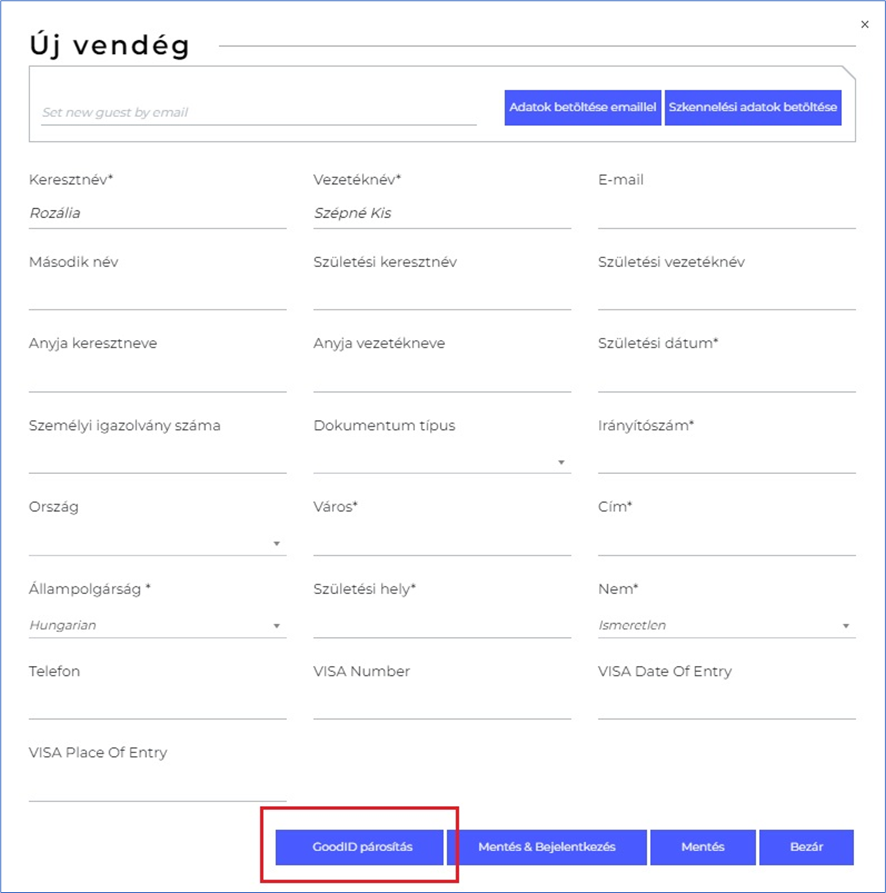This screenshot has width=886, height=893.
Task: Expand the Nem dropdown showing Ismeretlen
Action: (x=725, y=626)
